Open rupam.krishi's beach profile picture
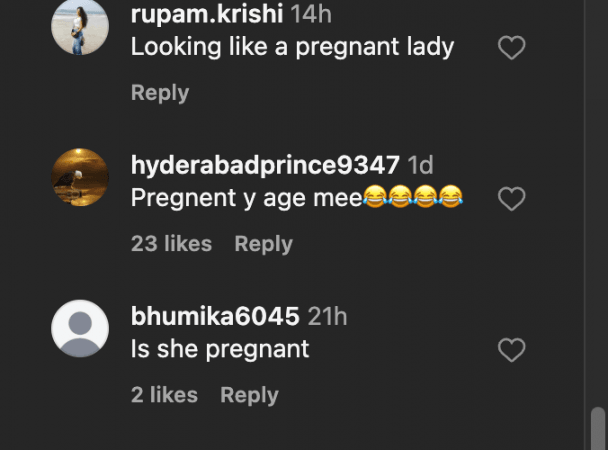Image resolution: width=608 pixels, height=450 pixels. click(x=80, y=26)
